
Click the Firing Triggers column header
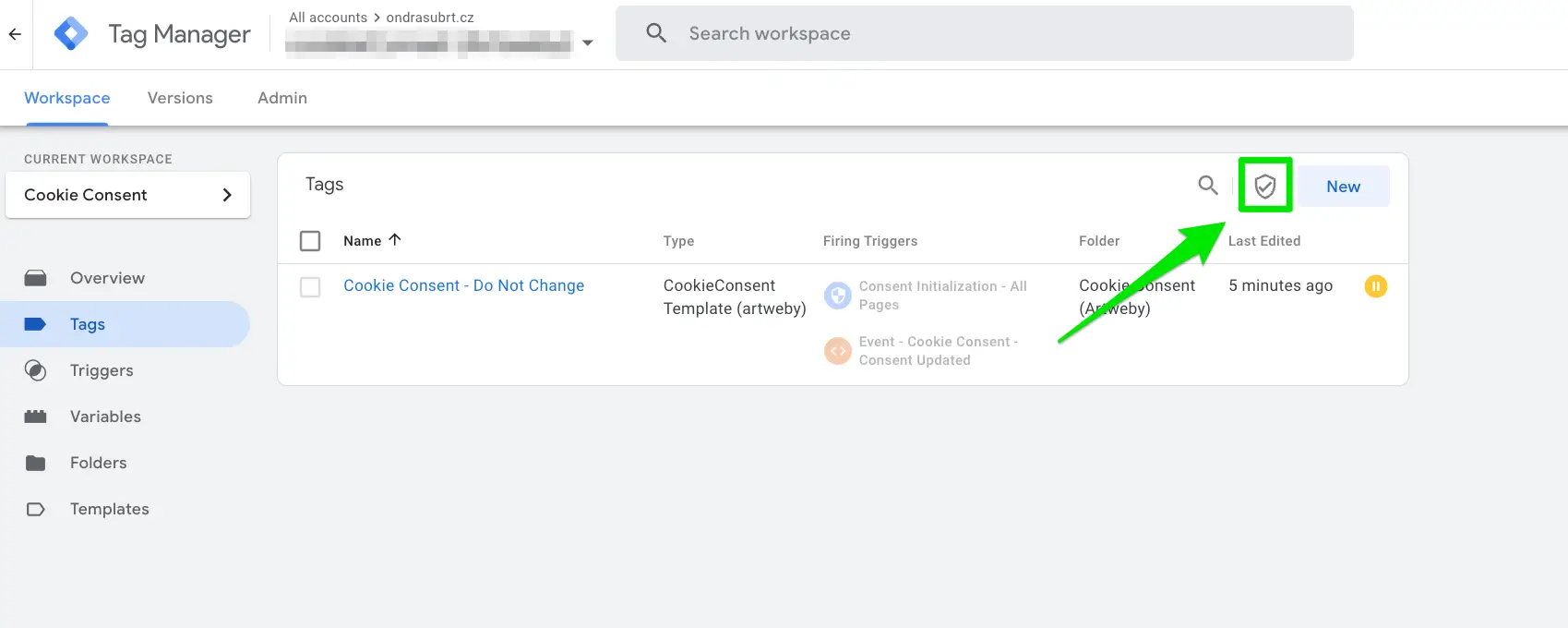click(870, 241)
